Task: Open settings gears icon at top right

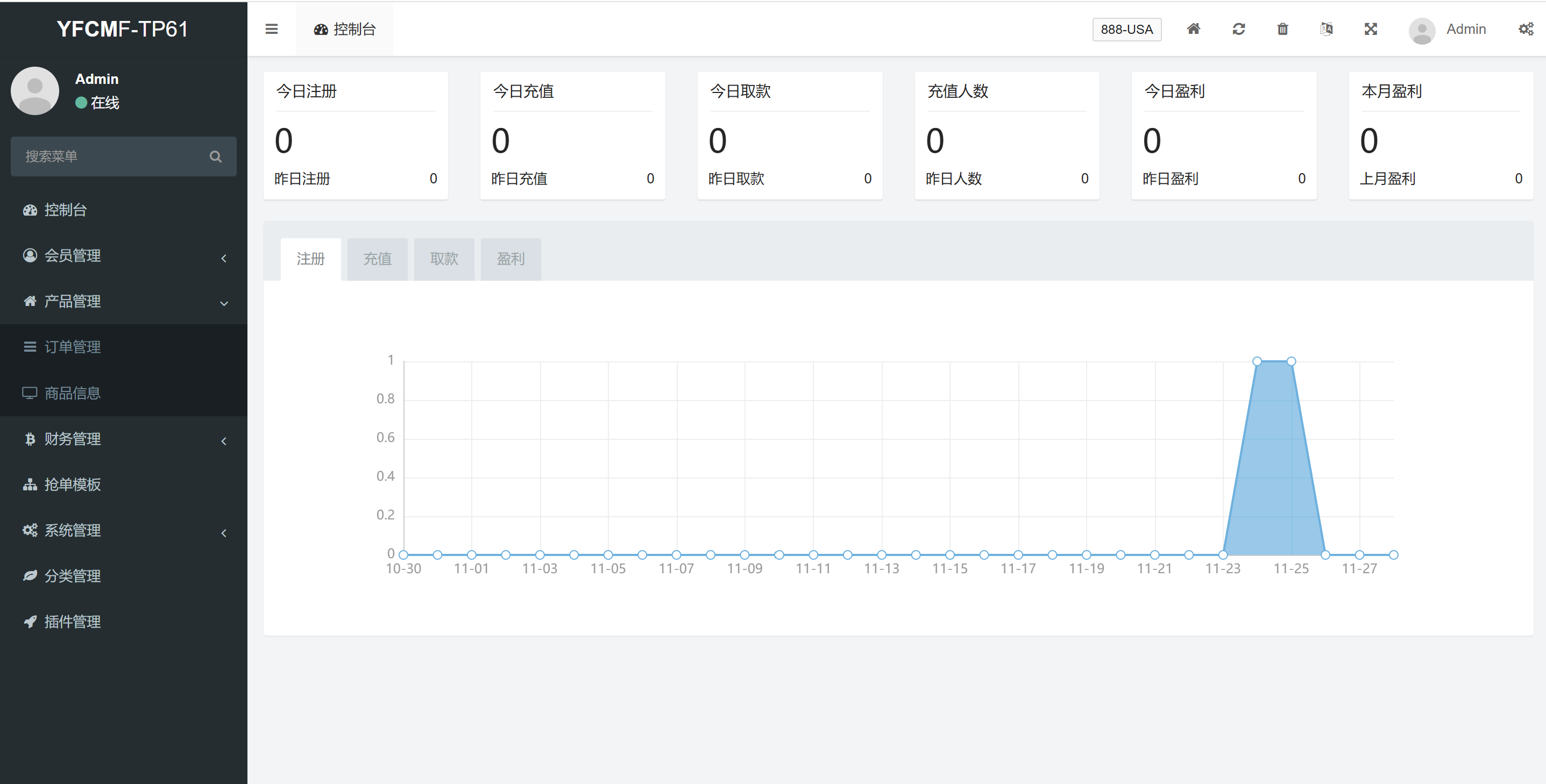Action: tap(1526, 29)
